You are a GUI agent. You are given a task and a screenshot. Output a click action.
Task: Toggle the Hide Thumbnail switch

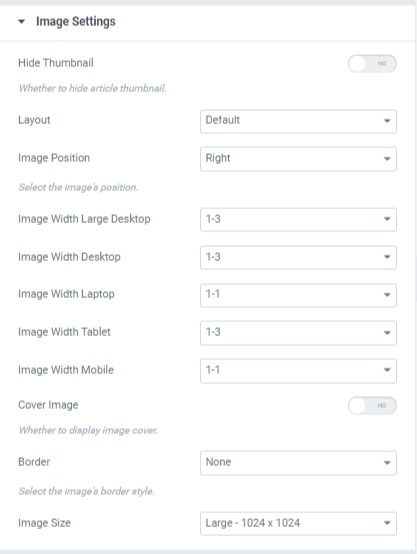372,64
